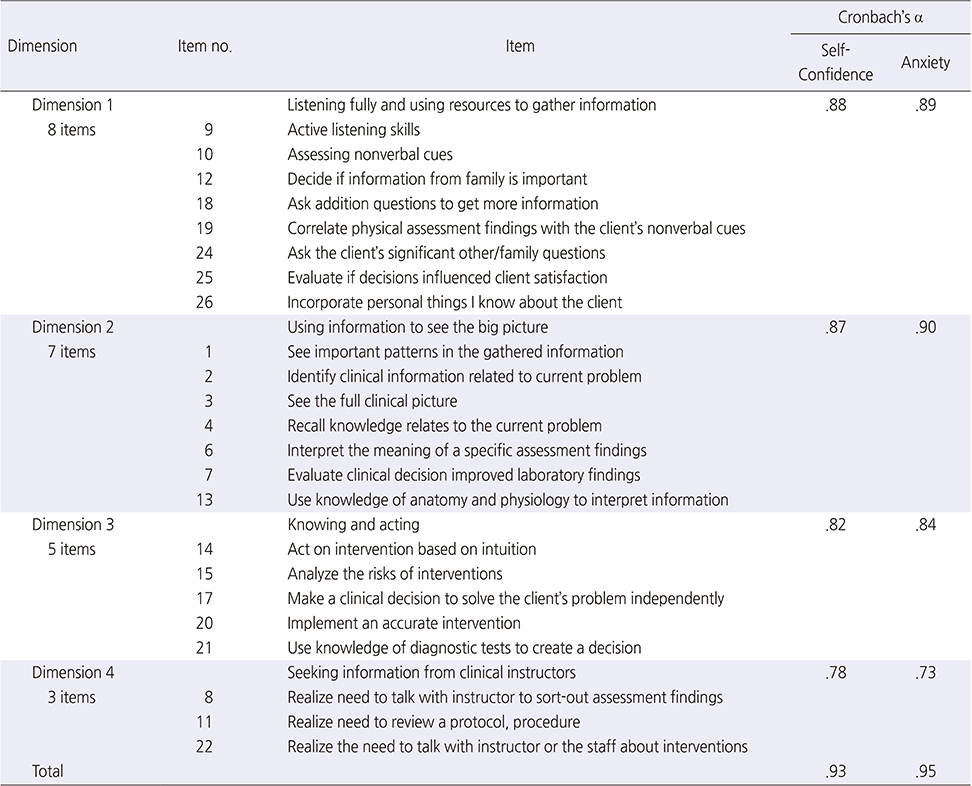Select the Dimension 2 row label

tap(73, 327)
